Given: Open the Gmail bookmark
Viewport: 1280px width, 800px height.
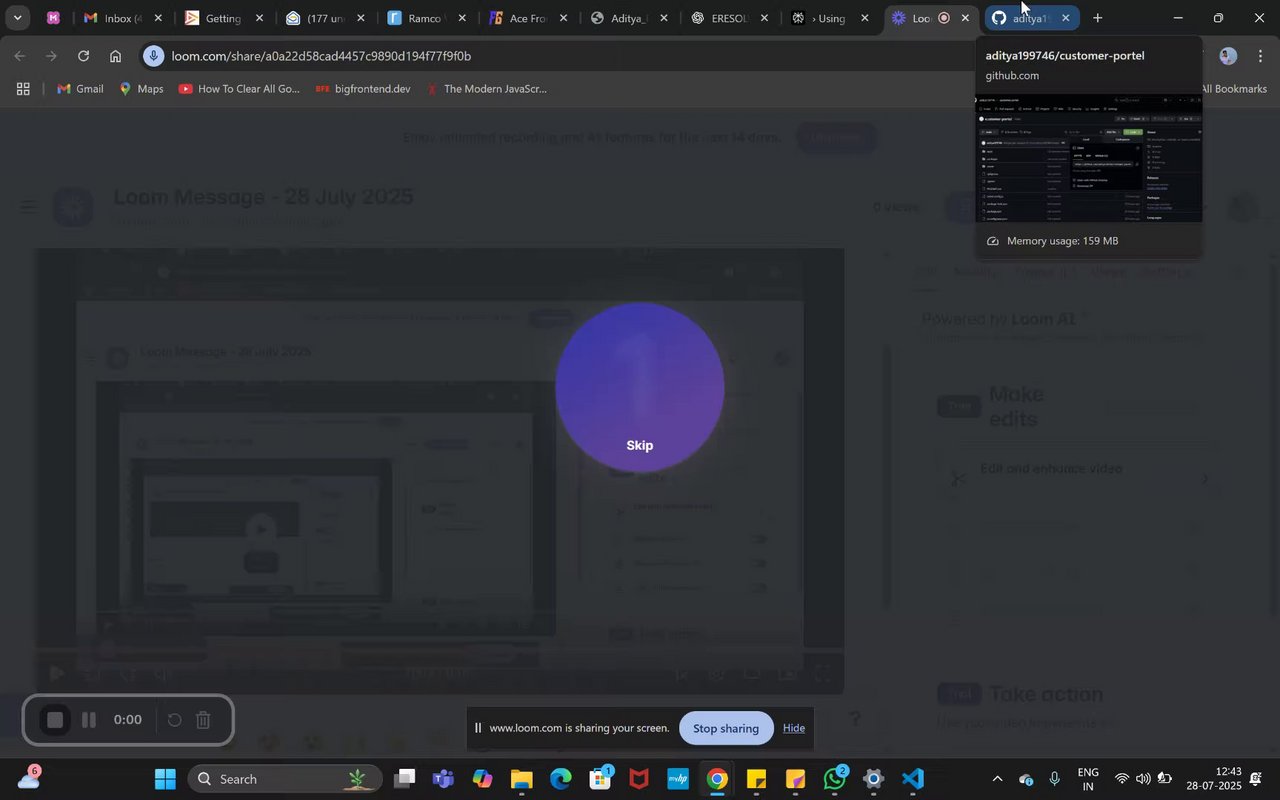Looking at the screenshot, I should point(80,89).
